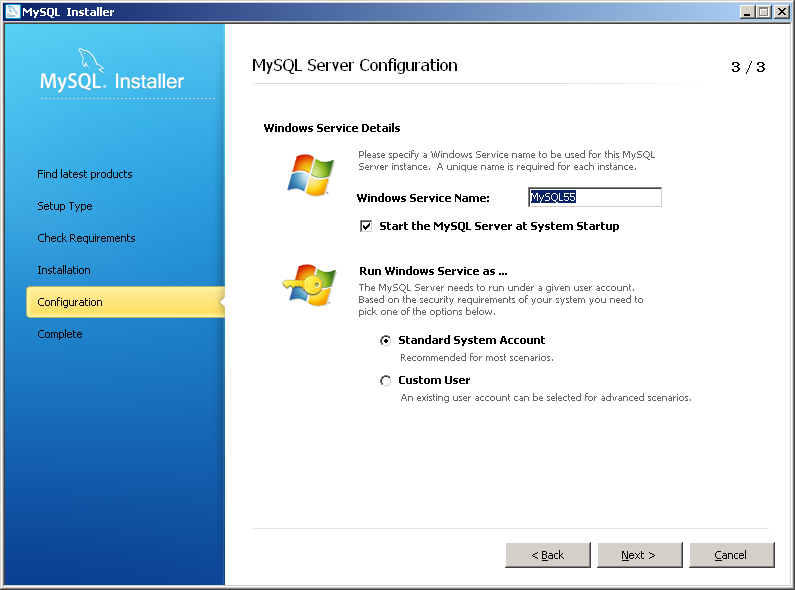
Task: Click the Windows Service Details heading
Action: coord(332,128)
